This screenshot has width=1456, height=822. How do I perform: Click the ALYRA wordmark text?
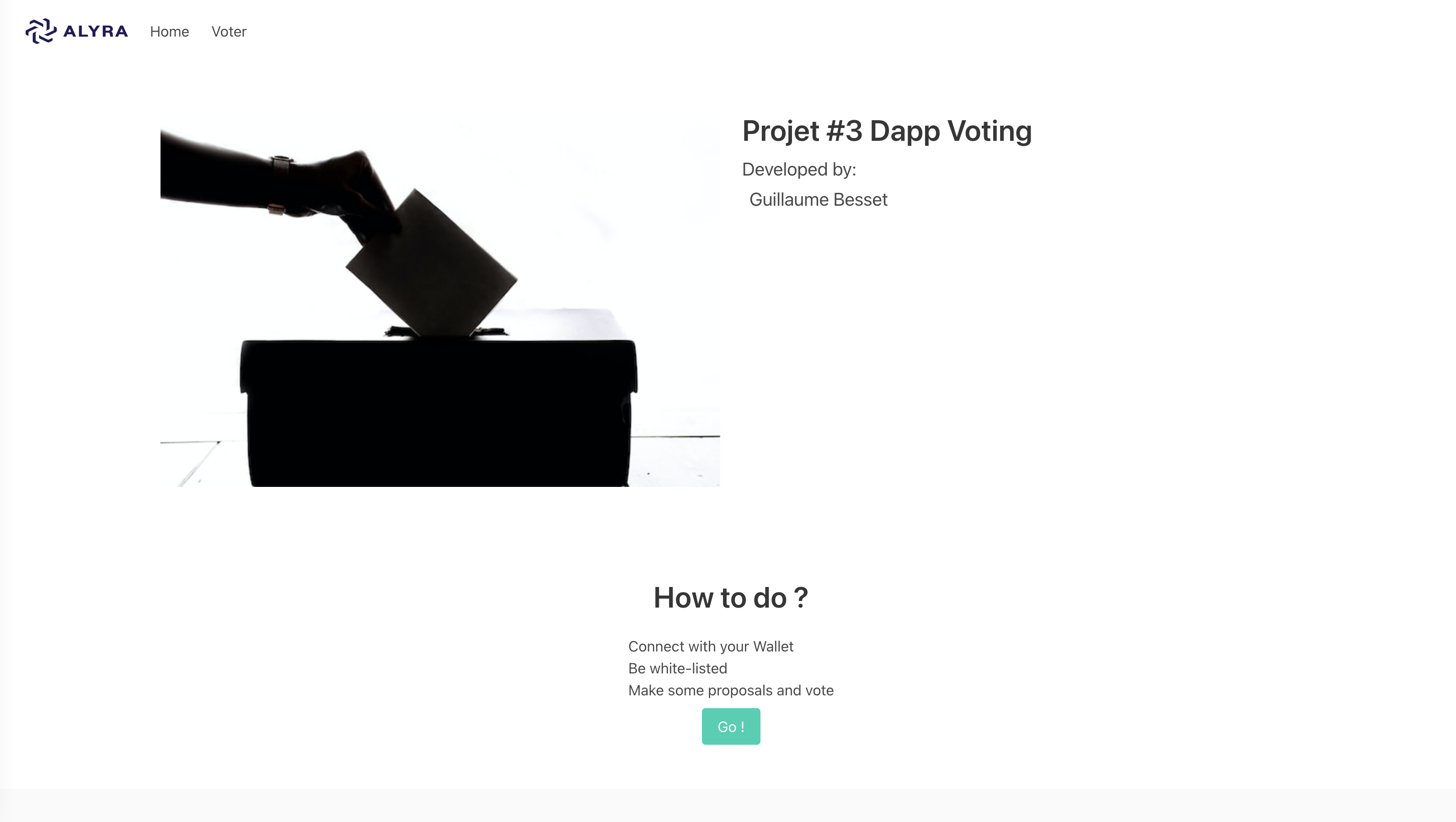point(96,32)
